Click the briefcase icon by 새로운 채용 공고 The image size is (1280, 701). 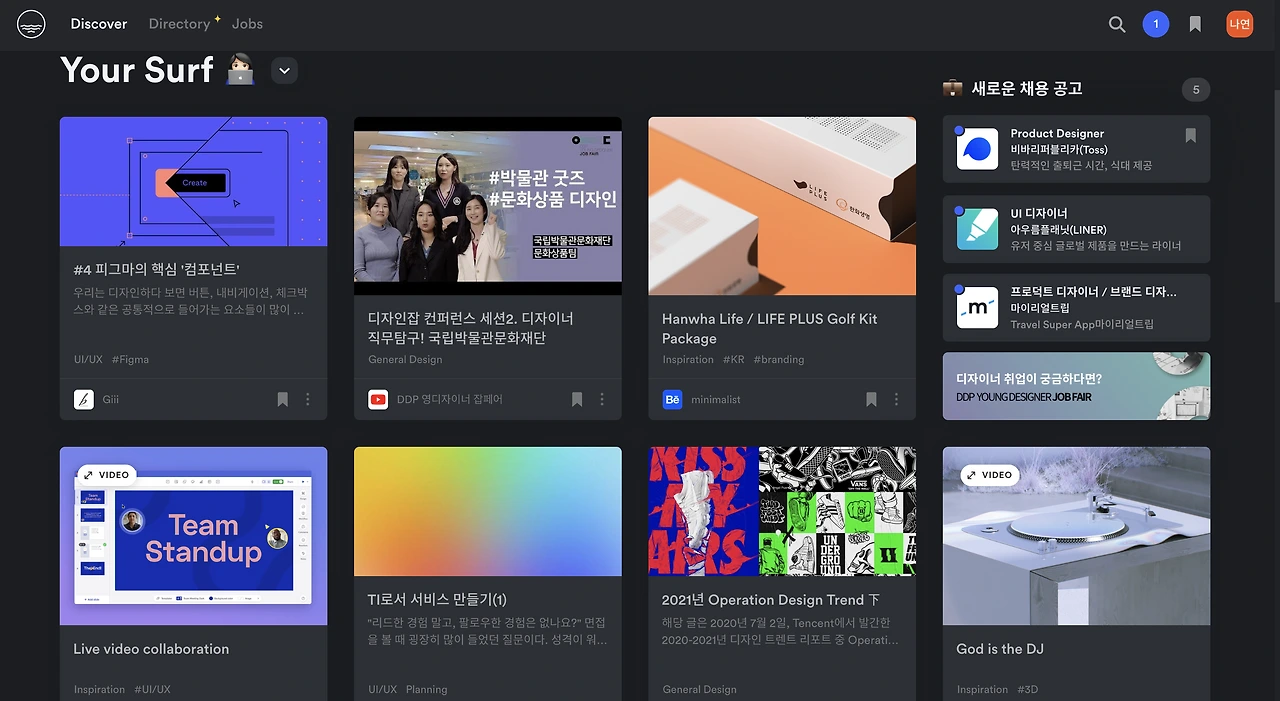tap(952, 88)
